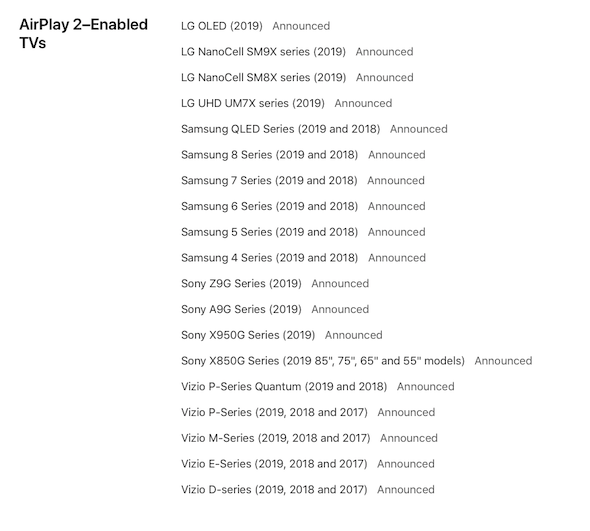
Task: Select the Samsung 6 Series entry
Action: point(269,206)
